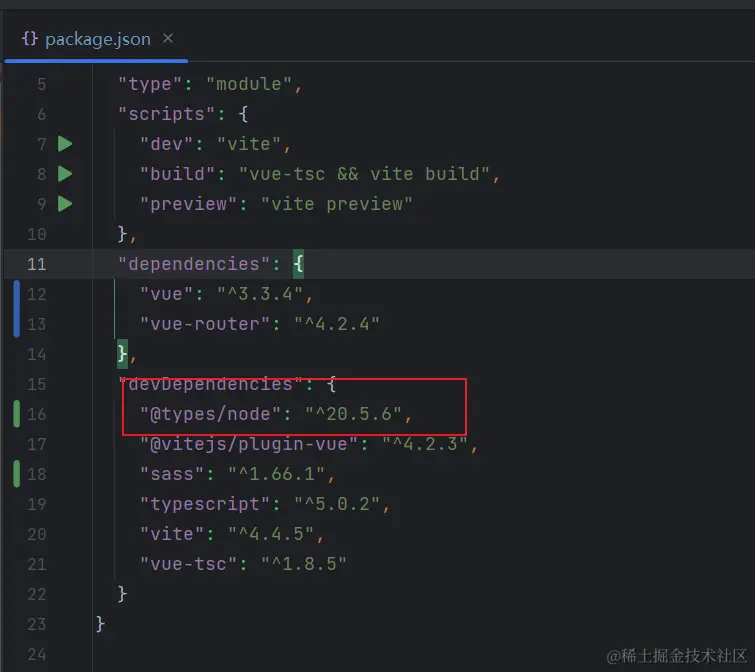Click the closing brace on line 23
This screenshot has height=672, width=755.
pos(100,624)
